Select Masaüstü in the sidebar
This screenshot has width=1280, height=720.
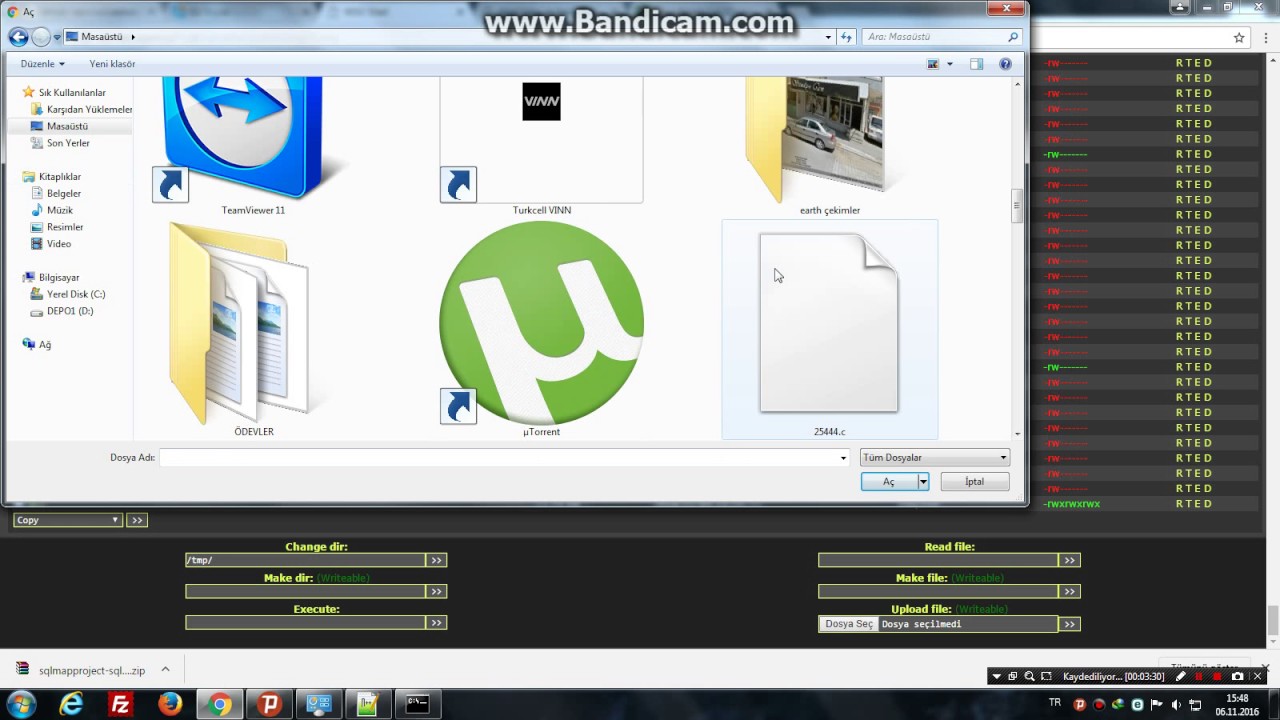tap(67, 126)
